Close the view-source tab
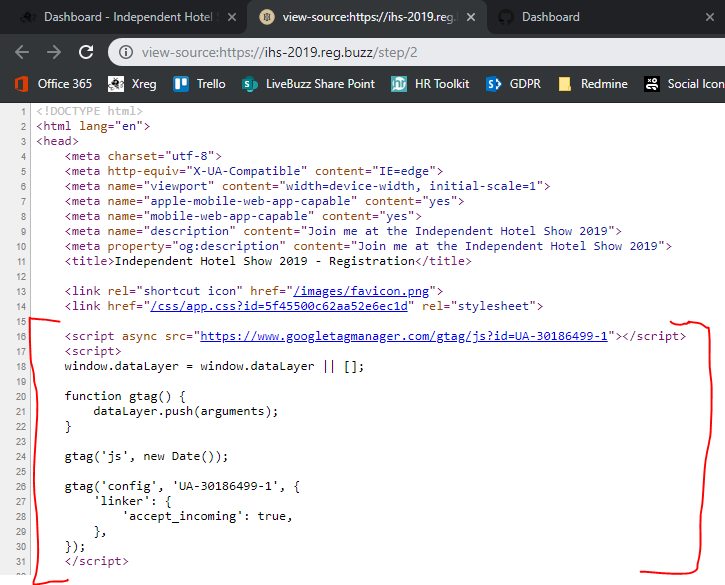725x585 pixels. 471,17
